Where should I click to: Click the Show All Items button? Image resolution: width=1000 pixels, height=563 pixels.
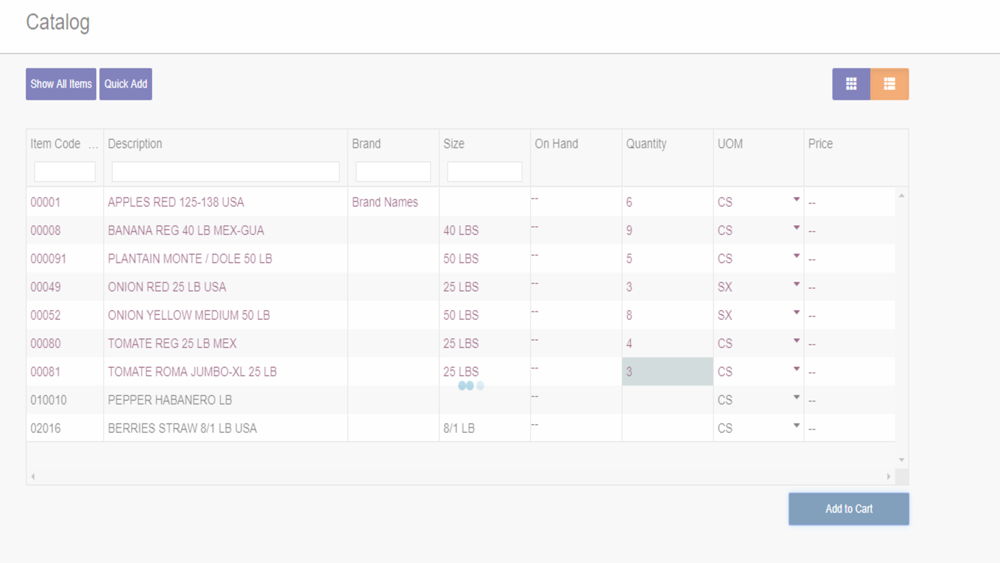(x=61, y=84)
